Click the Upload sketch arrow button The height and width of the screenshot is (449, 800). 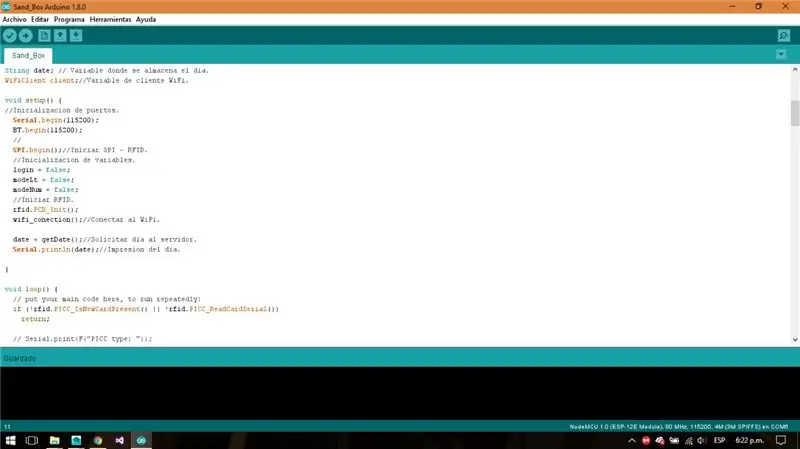(x=26, y=36)
